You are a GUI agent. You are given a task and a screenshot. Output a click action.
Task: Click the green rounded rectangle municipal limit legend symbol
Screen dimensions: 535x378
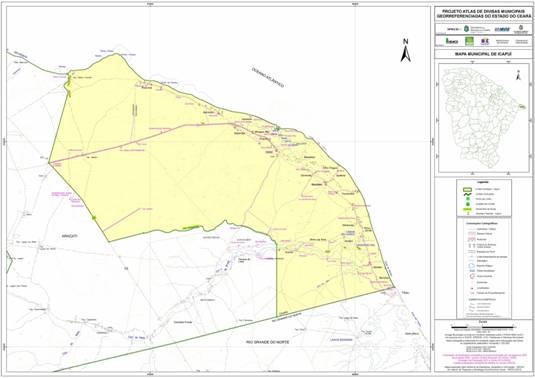point(467,189)
